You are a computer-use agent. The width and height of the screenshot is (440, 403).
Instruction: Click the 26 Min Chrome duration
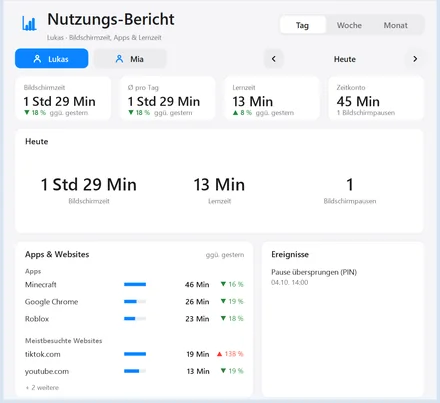coord(197,302)
